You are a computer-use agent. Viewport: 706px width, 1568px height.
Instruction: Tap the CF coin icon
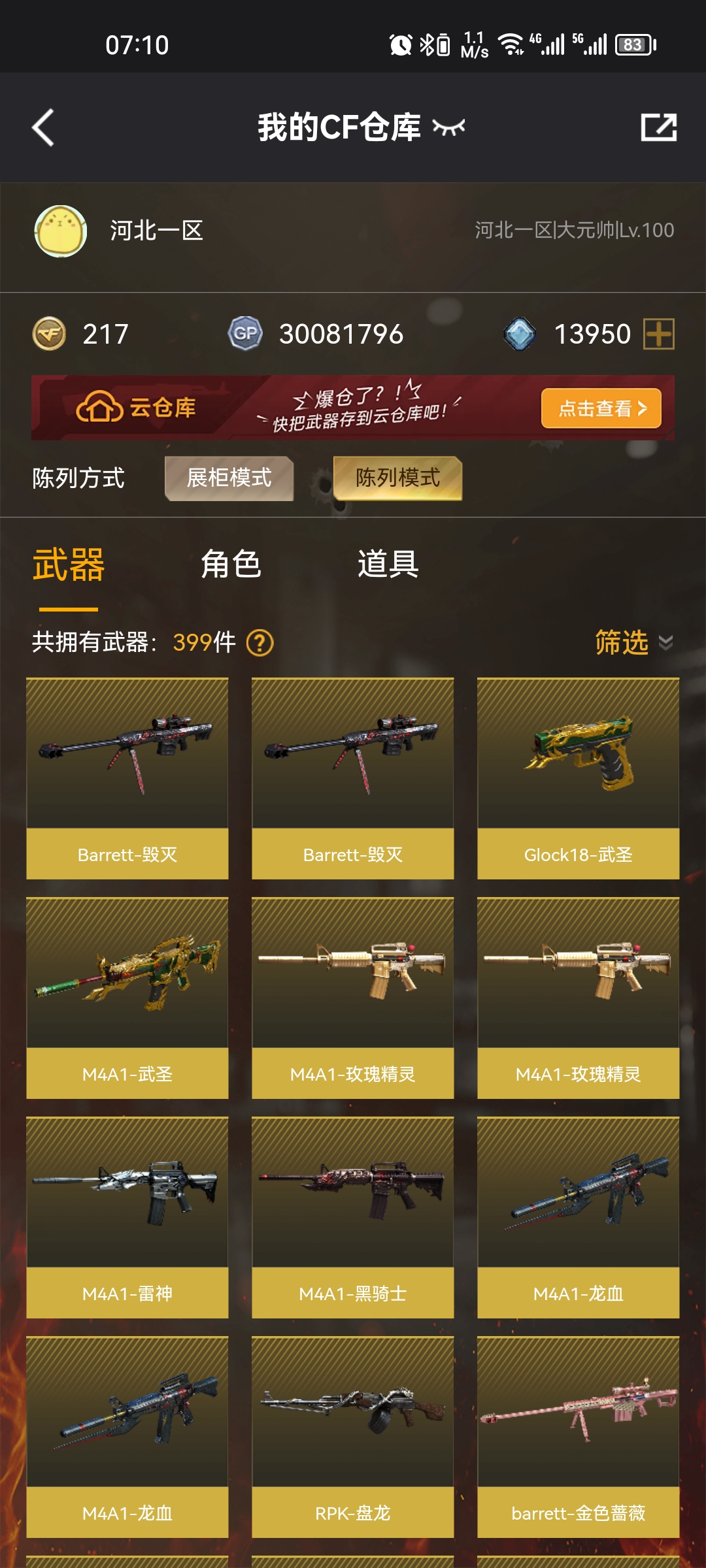[49, 334]
